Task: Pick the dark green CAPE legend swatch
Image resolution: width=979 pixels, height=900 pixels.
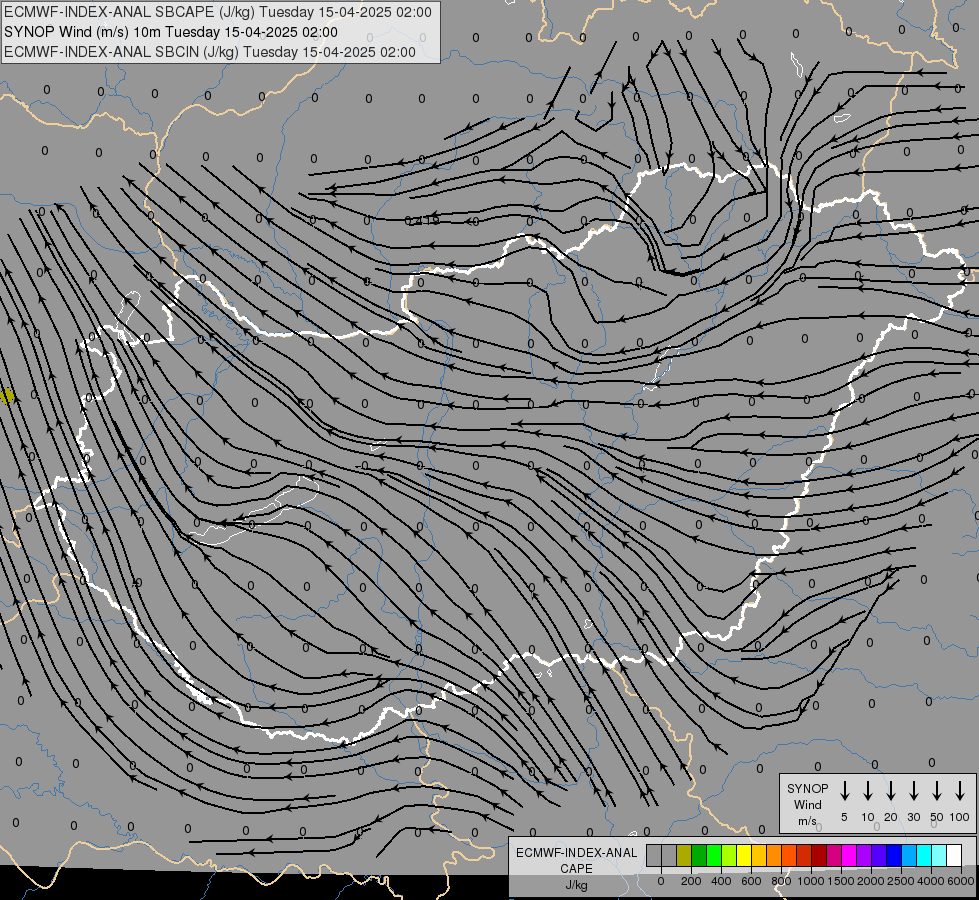Action: 699,855
